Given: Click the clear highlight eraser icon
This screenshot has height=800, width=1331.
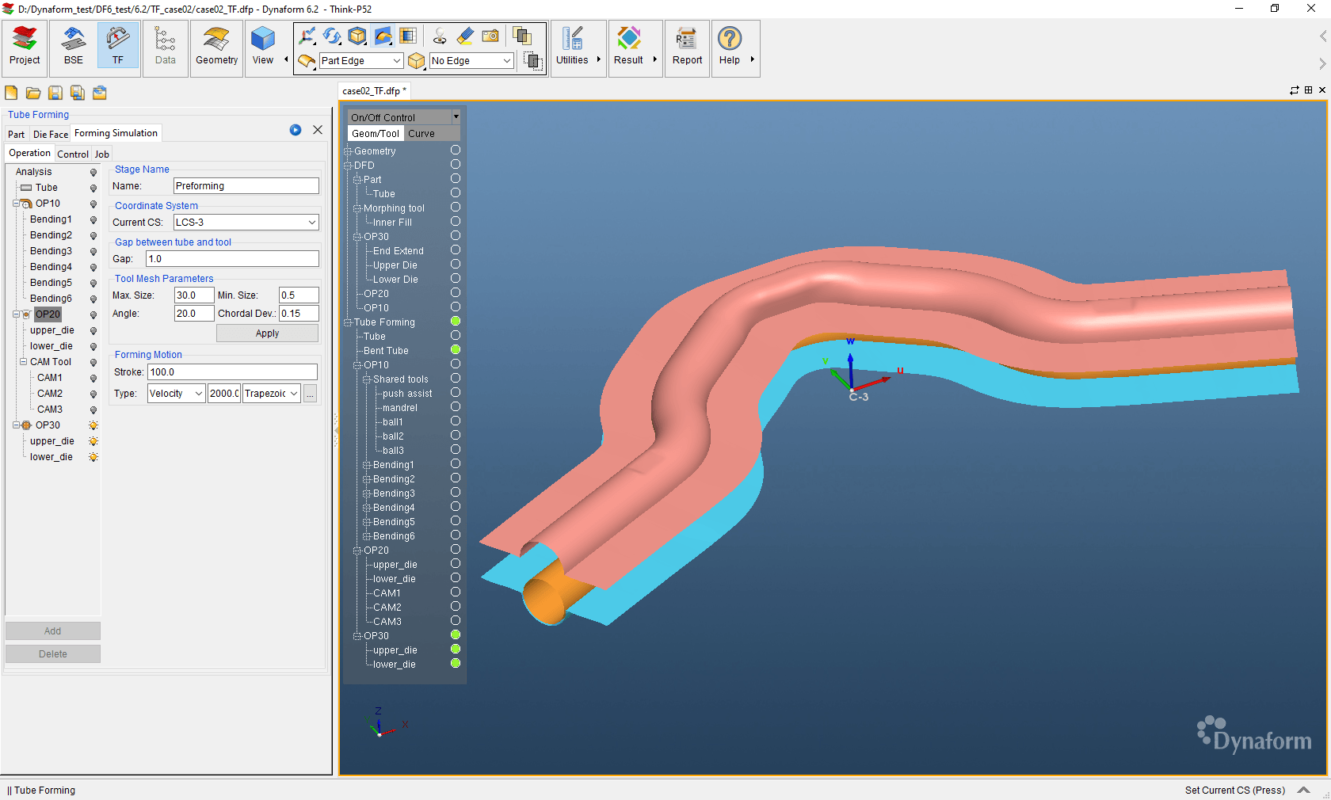Looking at the screenshot, I should click(x=465, y=37).
